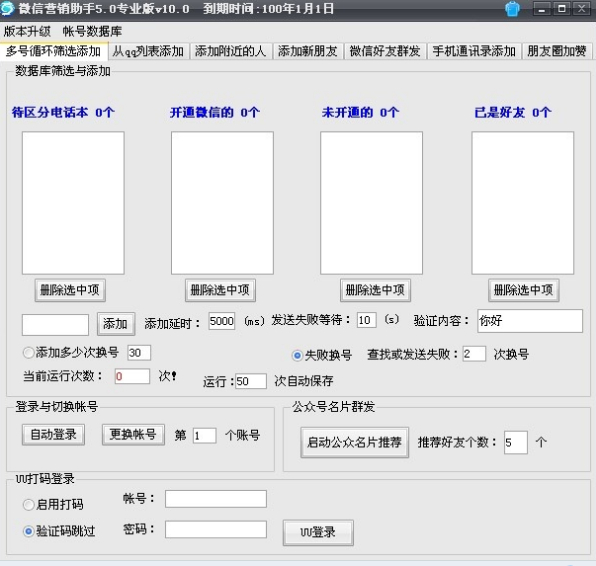
Task: Close the 微信营销助手 window
Action: tap(582, 8)
